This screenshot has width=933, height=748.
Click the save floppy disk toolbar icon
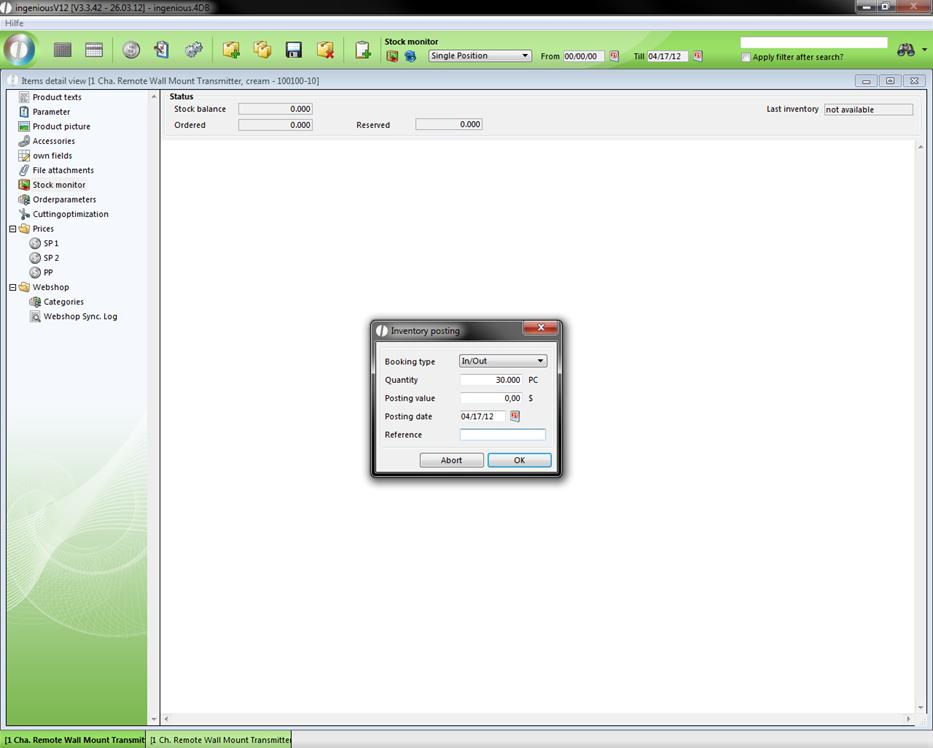[x=294, y=50]
